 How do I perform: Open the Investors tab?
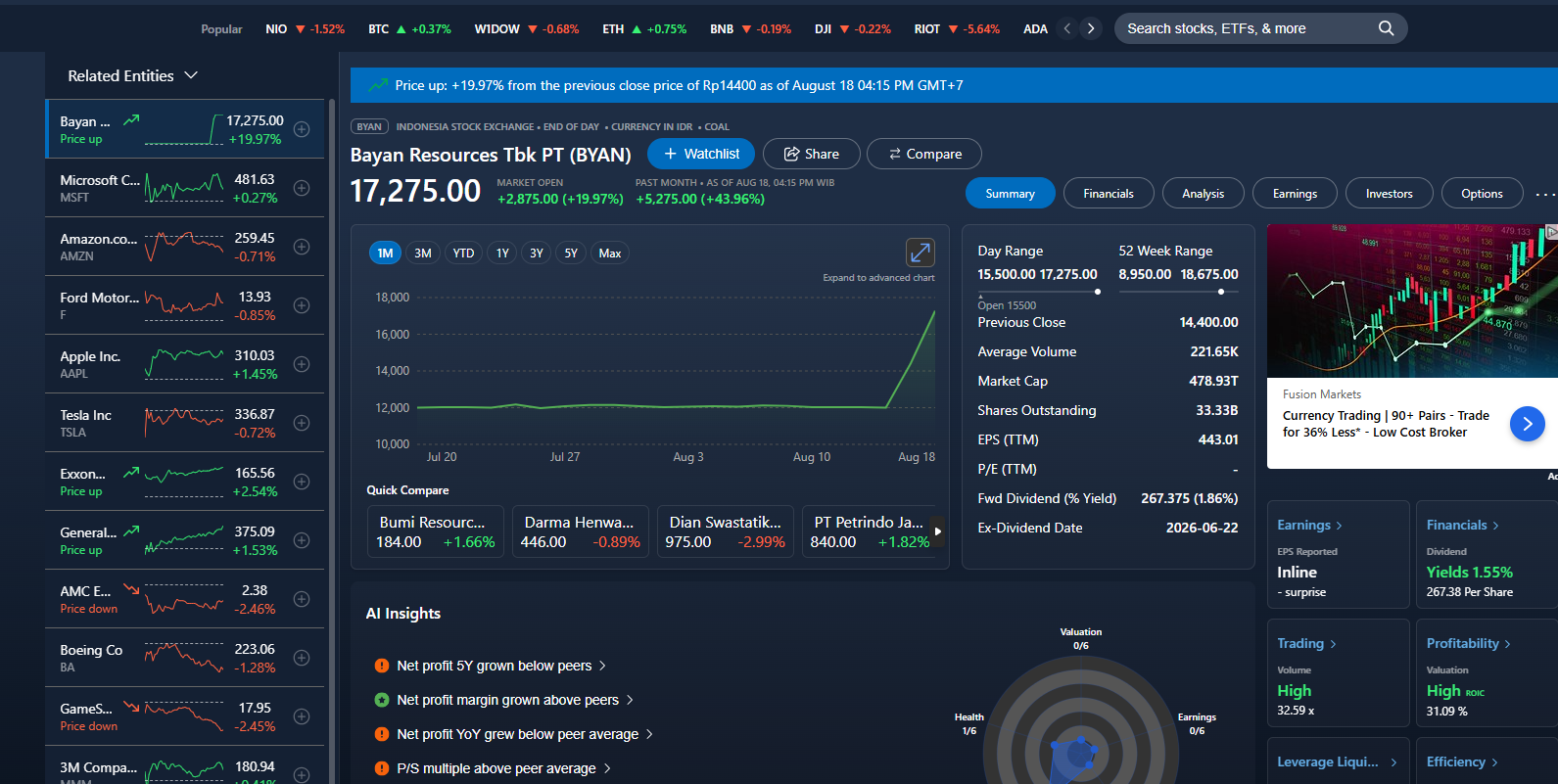point(1390,194)
